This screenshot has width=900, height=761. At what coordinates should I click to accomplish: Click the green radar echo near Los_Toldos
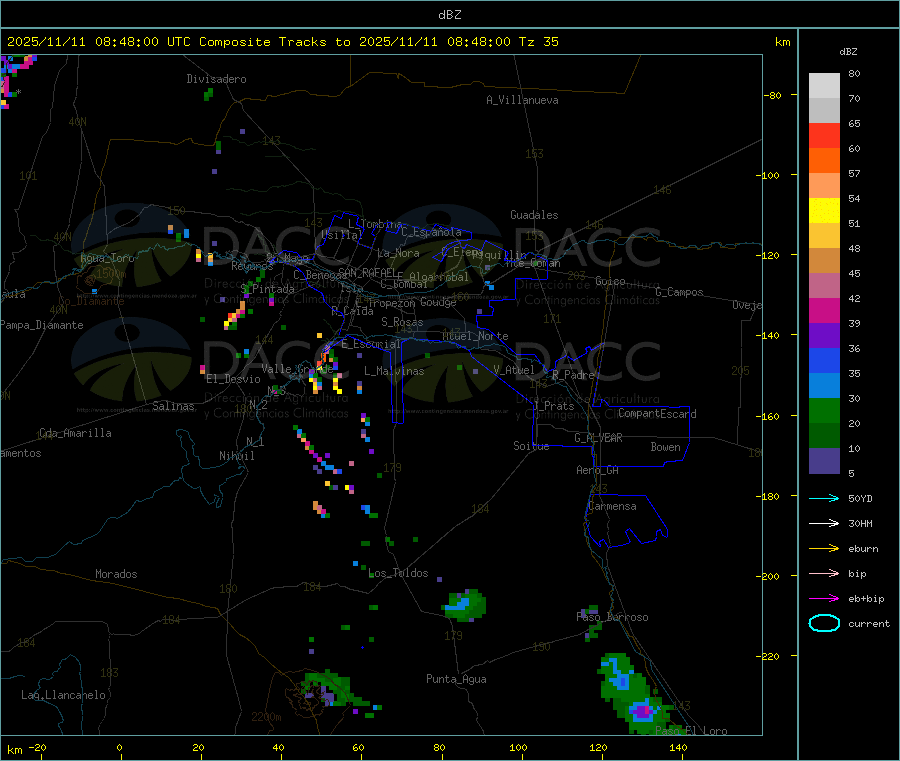(465, 605)
